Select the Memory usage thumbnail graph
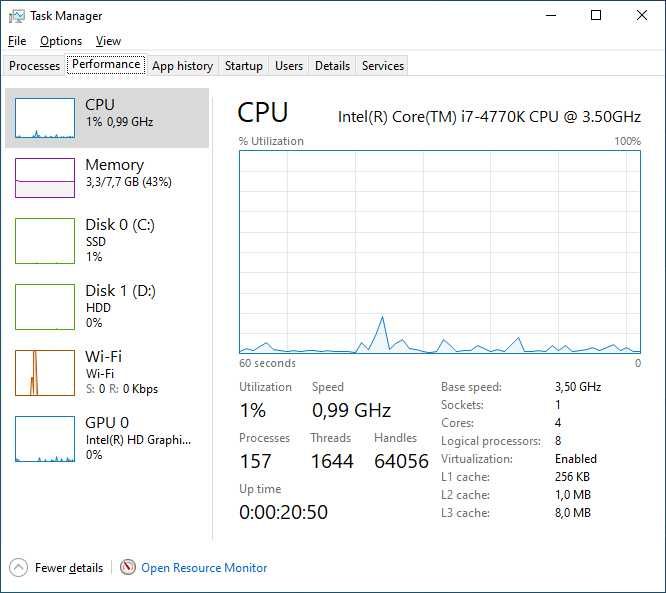The image size is (666, 593). click(x=45, y=177)
